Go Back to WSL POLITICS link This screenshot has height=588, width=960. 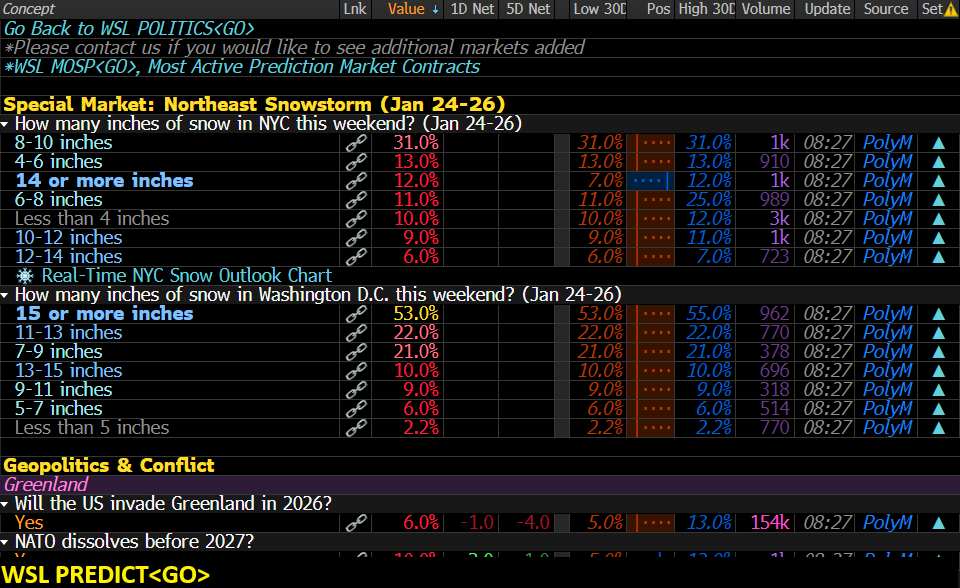tap(129, 29)
